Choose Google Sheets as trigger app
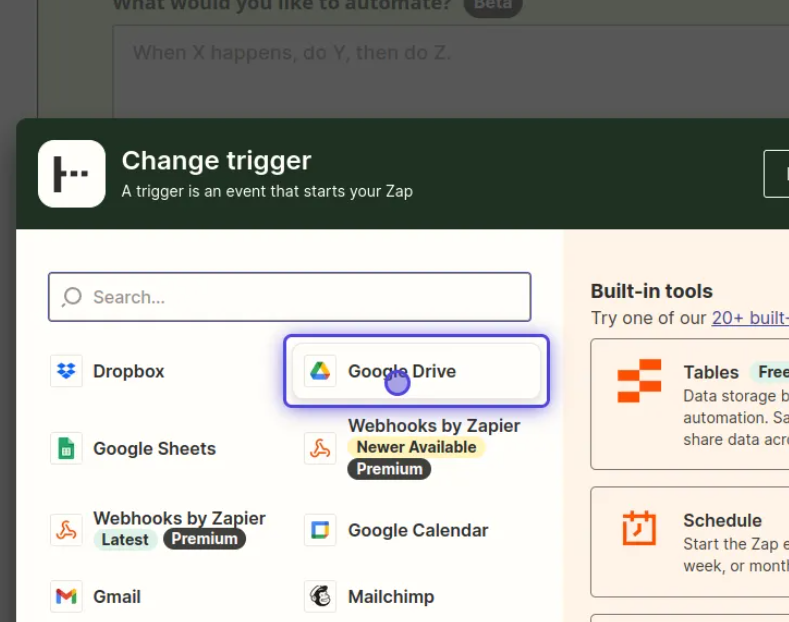 click(x=154, y=449)
